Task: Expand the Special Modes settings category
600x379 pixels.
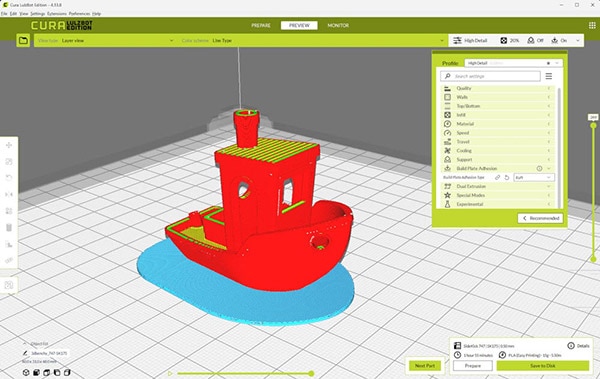Action: (498, 195)
